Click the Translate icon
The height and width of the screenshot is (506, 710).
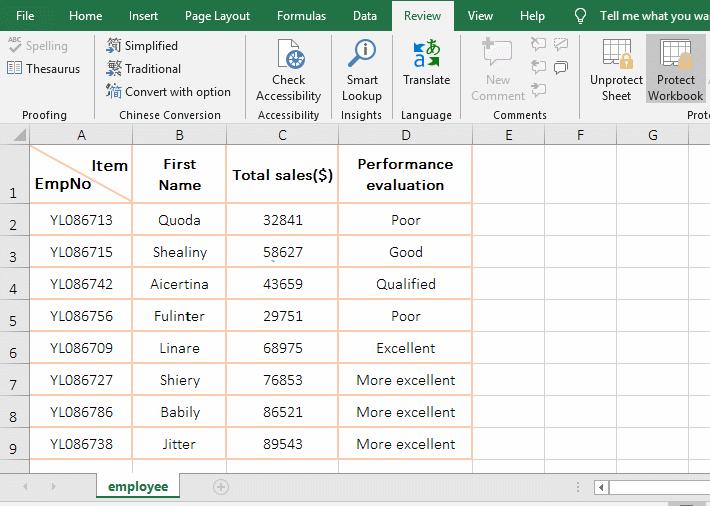[x=426, y=54]
